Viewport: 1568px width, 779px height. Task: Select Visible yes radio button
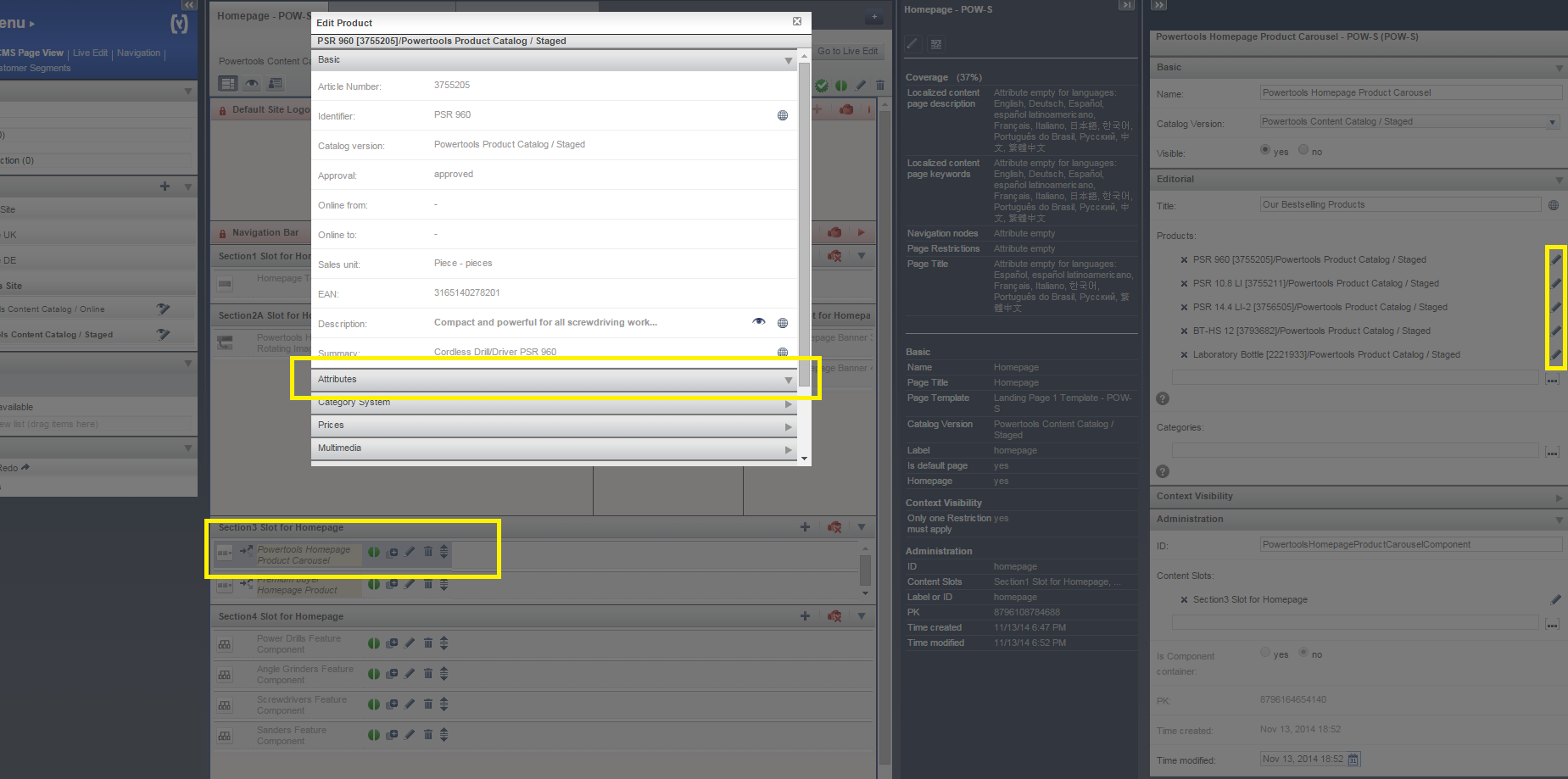pos(1265,150)
